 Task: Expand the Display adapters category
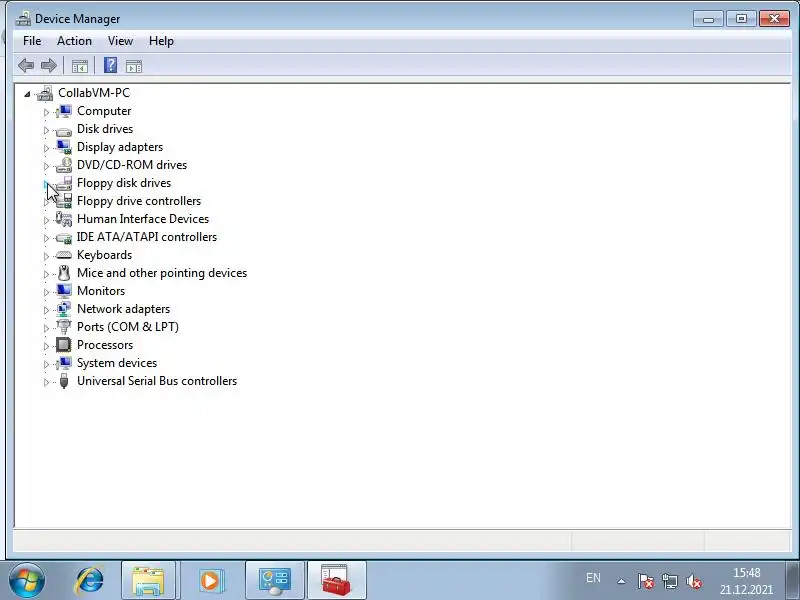(x=46, y=148)
